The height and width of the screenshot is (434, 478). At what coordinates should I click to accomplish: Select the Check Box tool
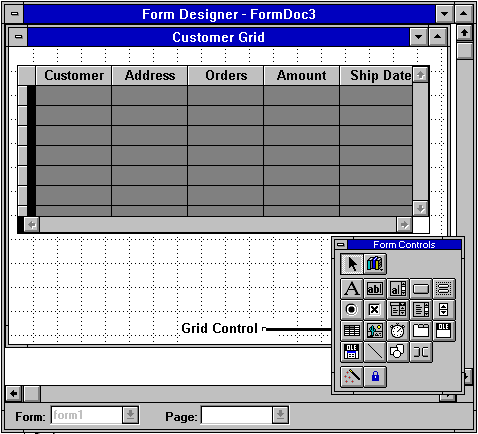pyautogui.click(x=375, y=310)
